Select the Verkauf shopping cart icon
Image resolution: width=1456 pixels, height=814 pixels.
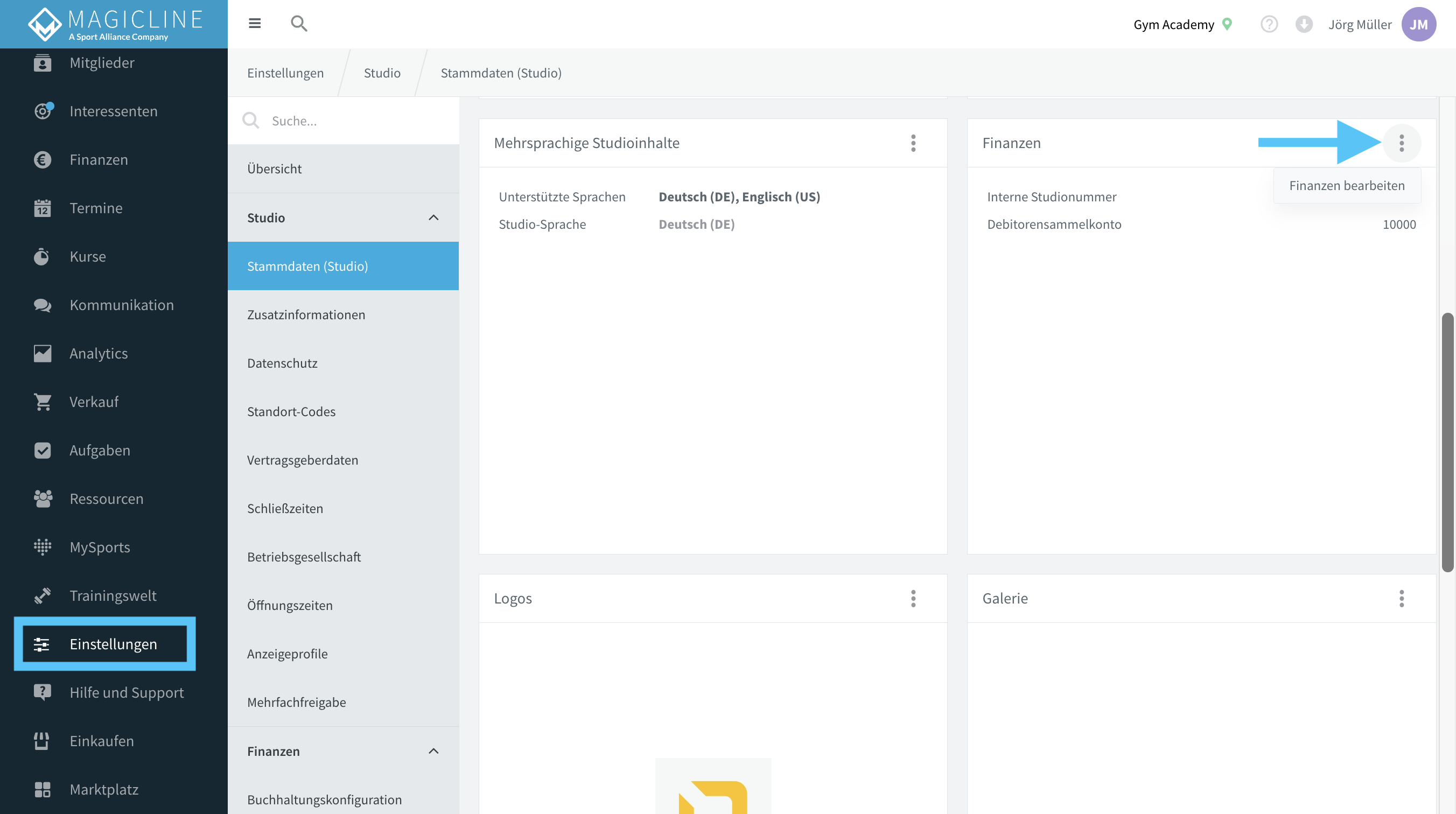(x=43, y=402)
